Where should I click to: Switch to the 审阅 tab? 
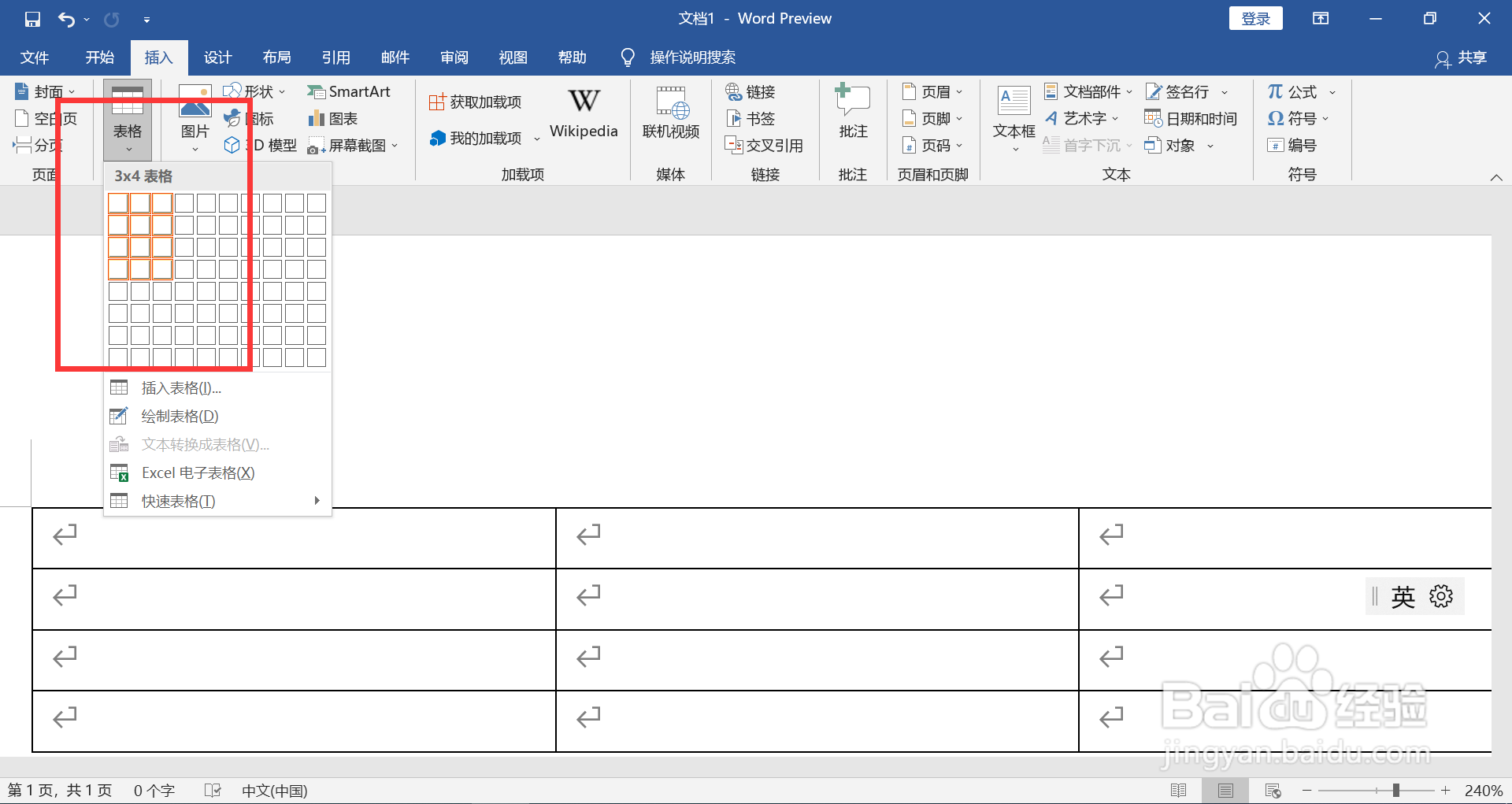[x=454, y=57]
